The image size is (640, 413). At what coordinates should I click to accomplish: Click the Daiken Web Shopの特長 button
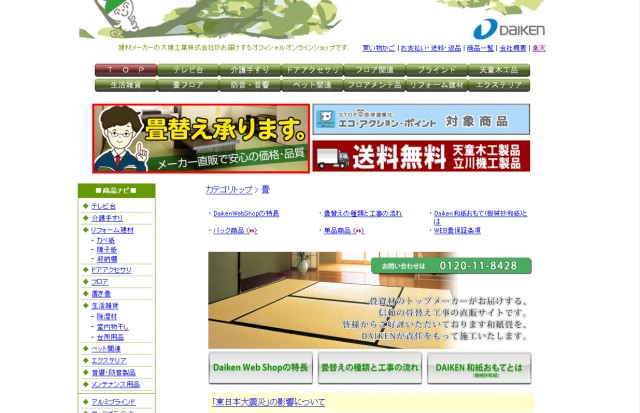pos(260,368)
